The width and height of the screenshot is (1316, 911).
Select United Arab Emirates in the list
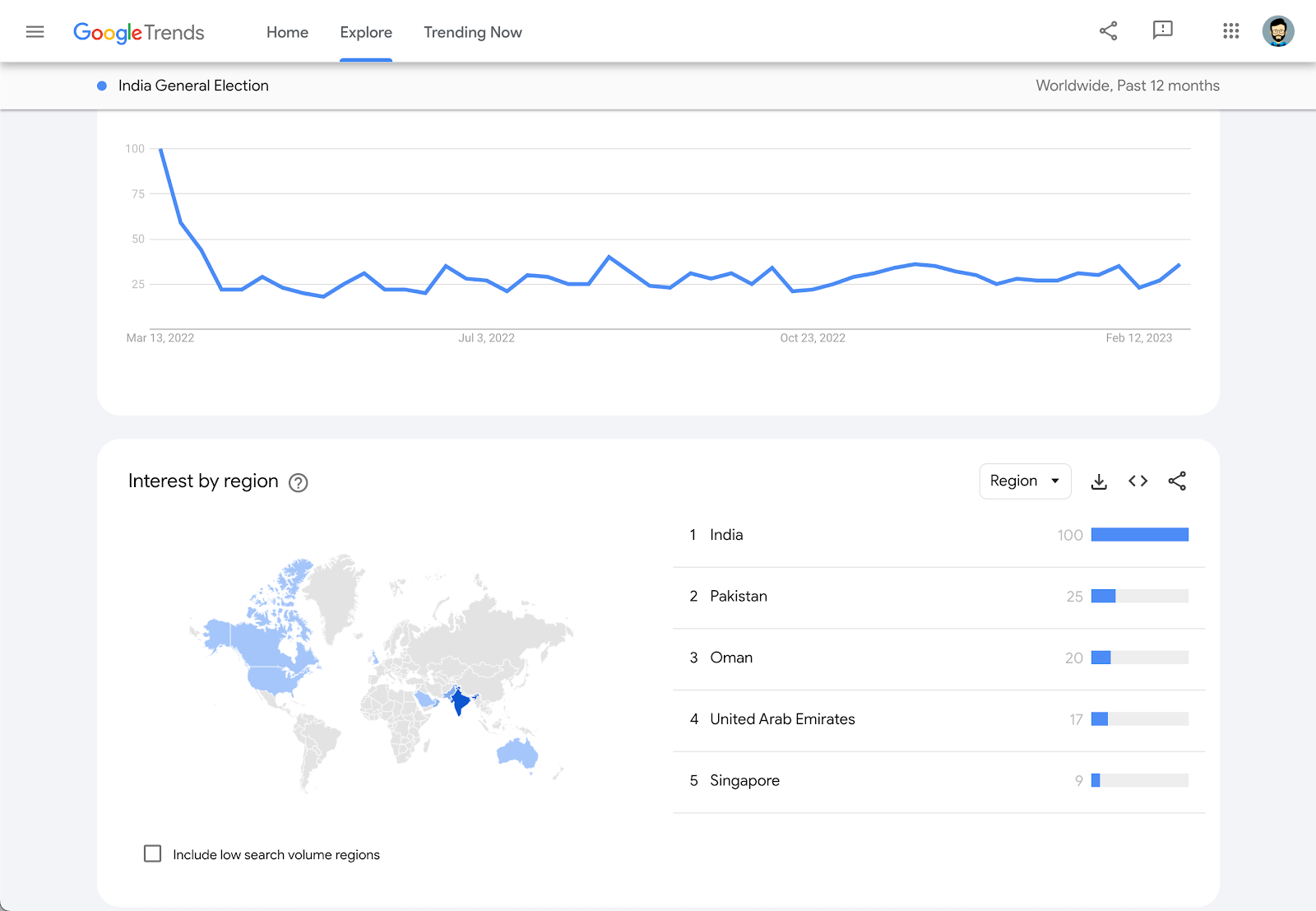pos(938,719)
